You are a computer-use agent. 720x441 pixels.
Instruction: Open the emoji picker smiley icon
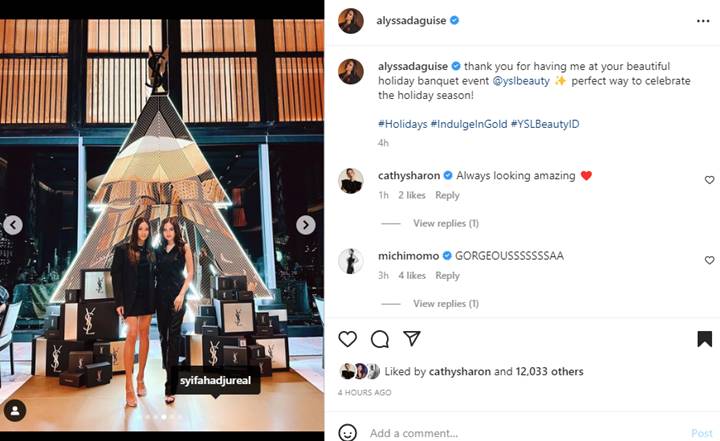coord(348,433)
